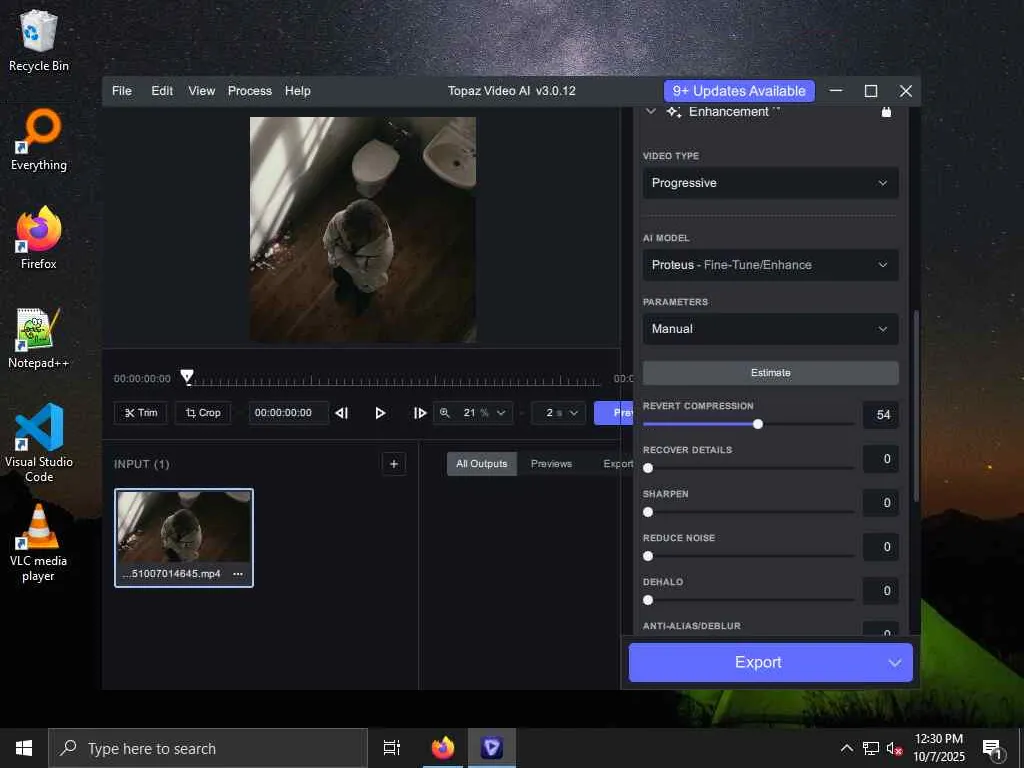
Task: Click the Reduce Noise value field
Action: click(880, 547)
